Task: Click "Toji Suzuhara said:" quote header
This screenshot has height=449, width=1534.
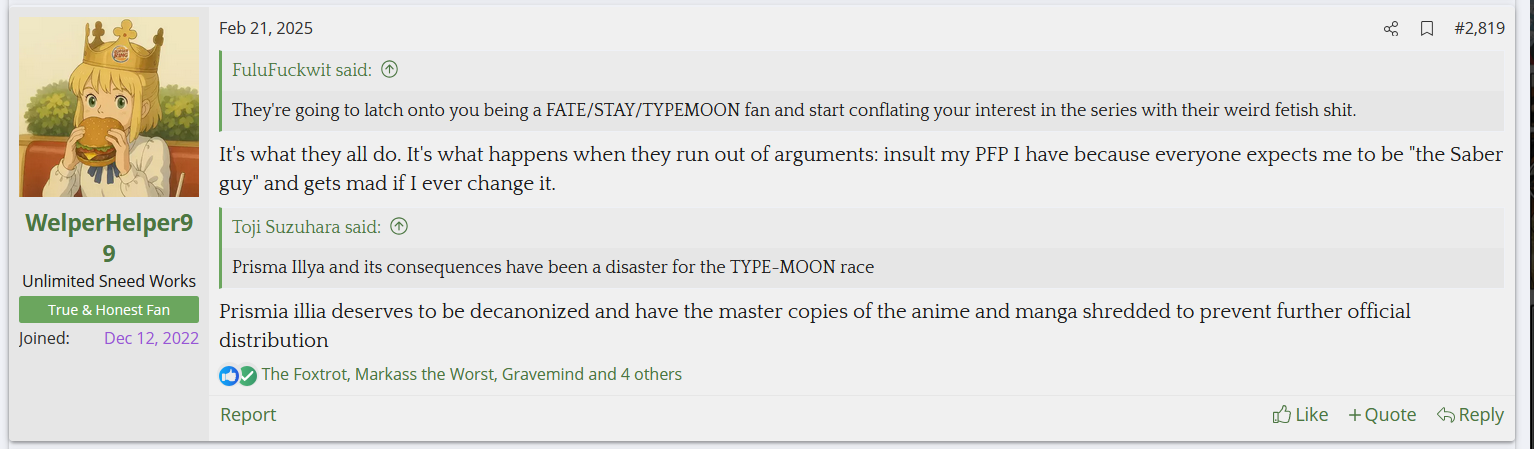Action: point(306,227)
